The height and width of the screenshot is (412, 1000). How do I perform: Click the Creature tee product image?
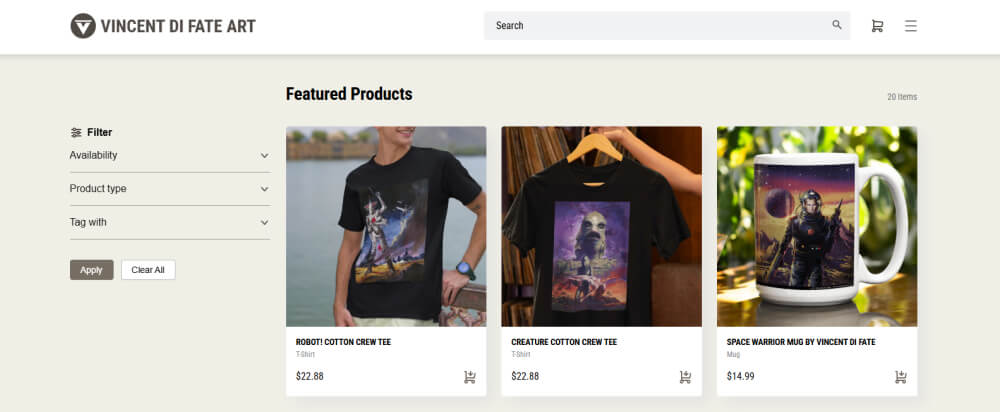click(601, 226)
